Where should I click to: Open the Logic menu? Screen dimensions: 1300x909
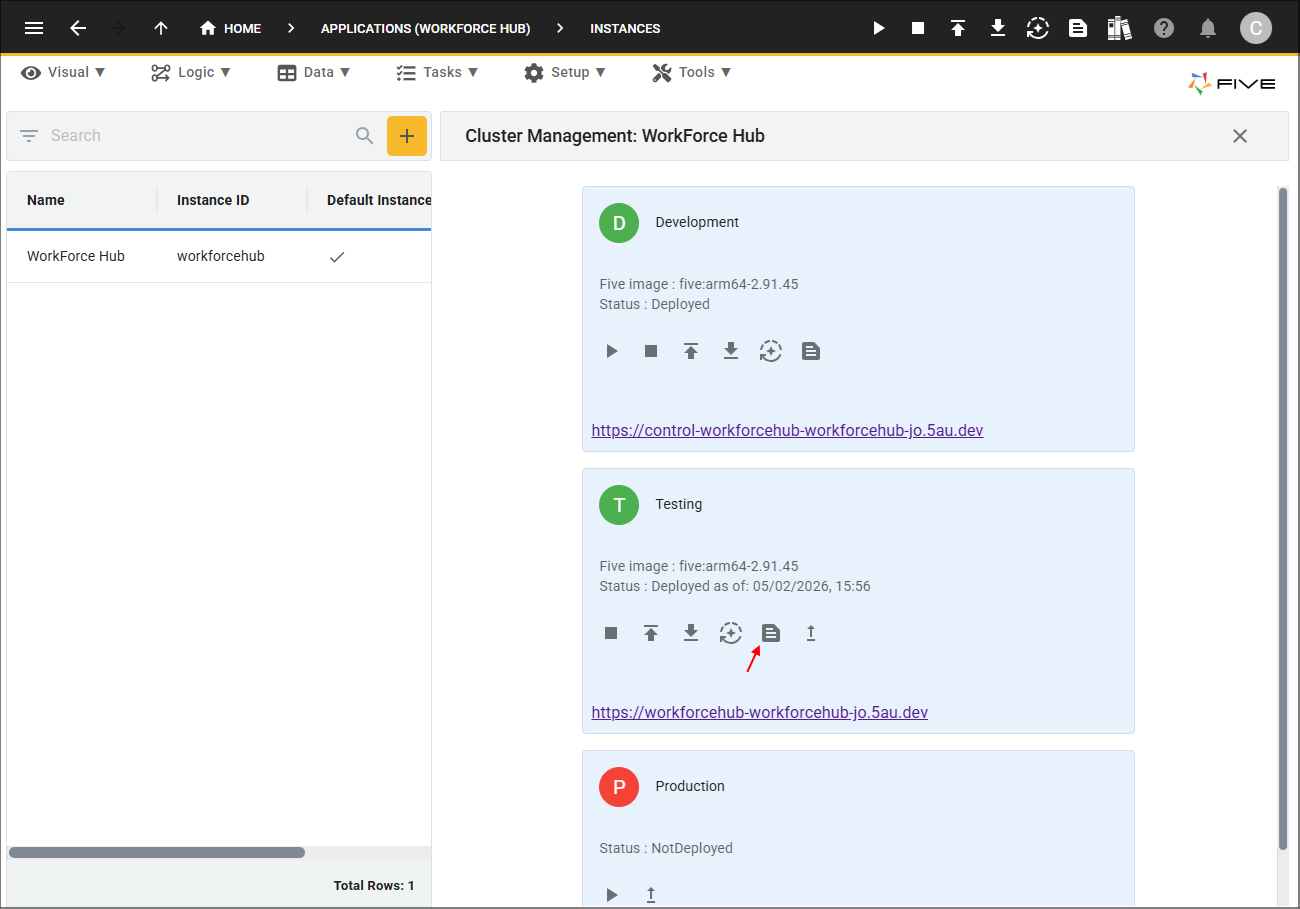pyautogui.click(x=191, y=72)
